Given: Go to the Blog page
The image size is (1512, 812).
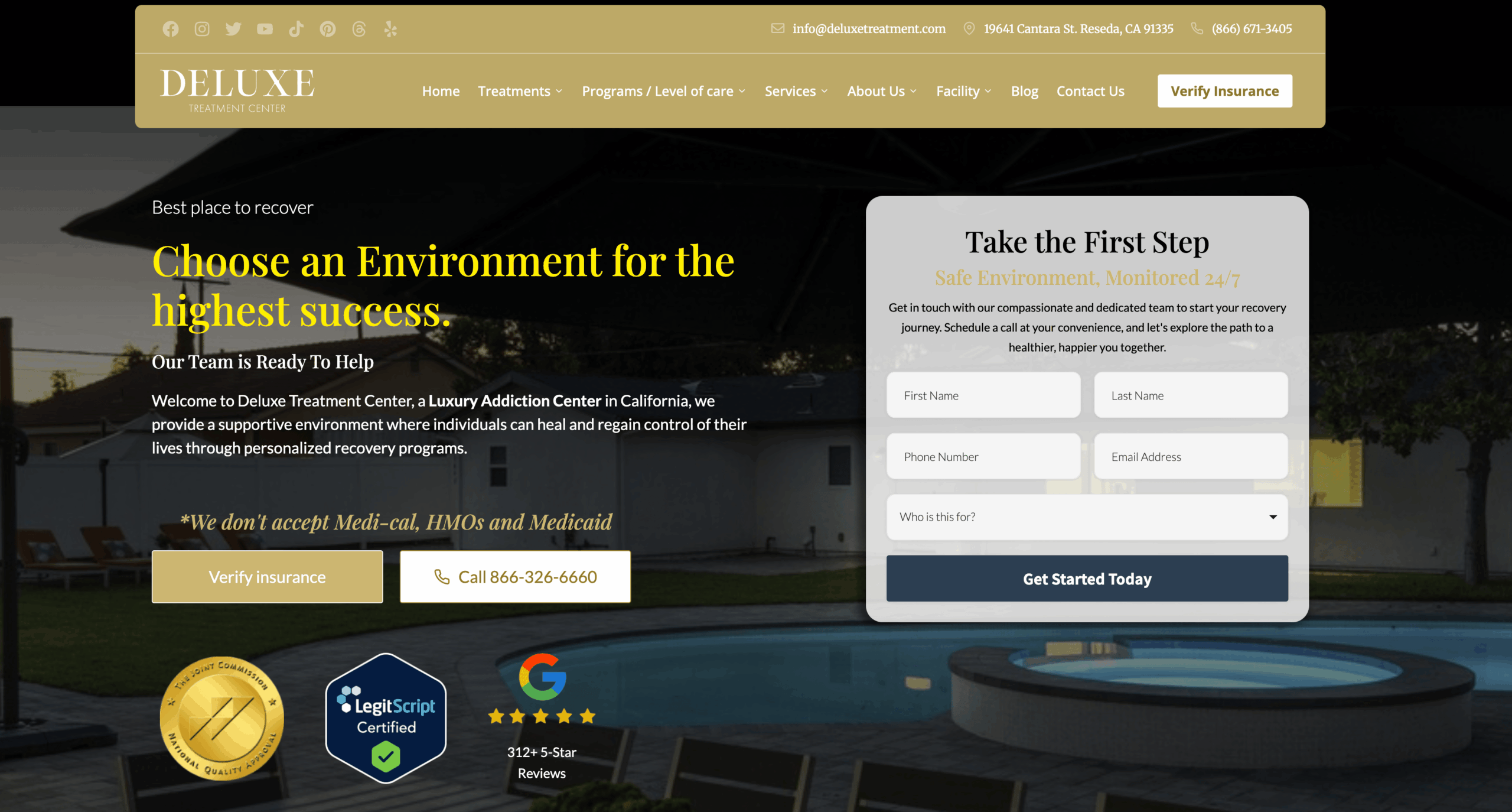Looking at the screenshot, I should tap(1024, 91).
